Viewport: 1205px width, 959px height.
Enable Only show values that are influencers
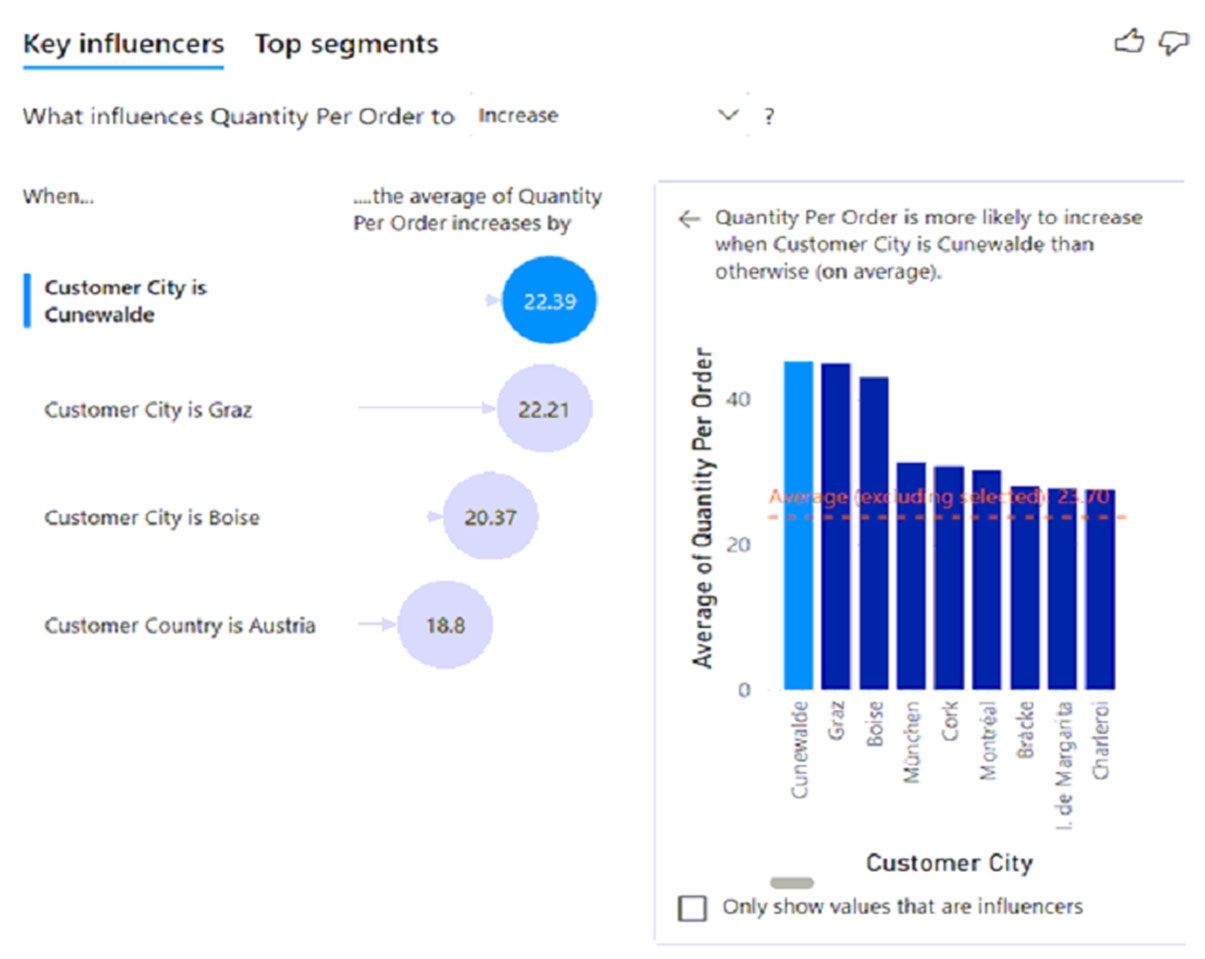coord(691,907)
